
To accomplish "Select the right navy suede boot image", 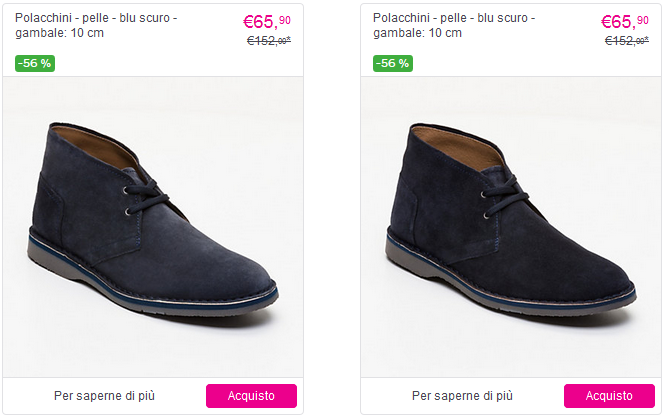I will (511, 227).
